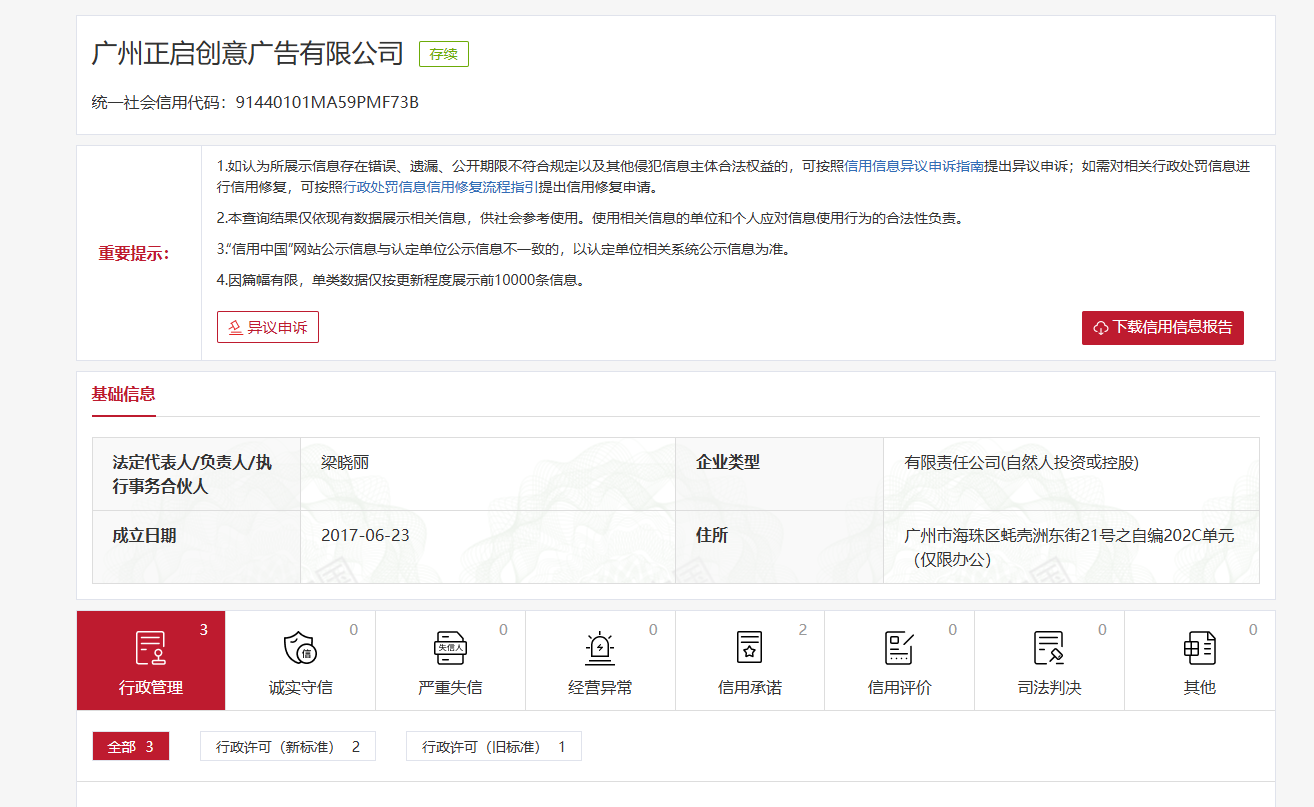Viewport: 1314px width, 807px height.
Task: Select the 全部 3 filter
Action: coord(131,747)
